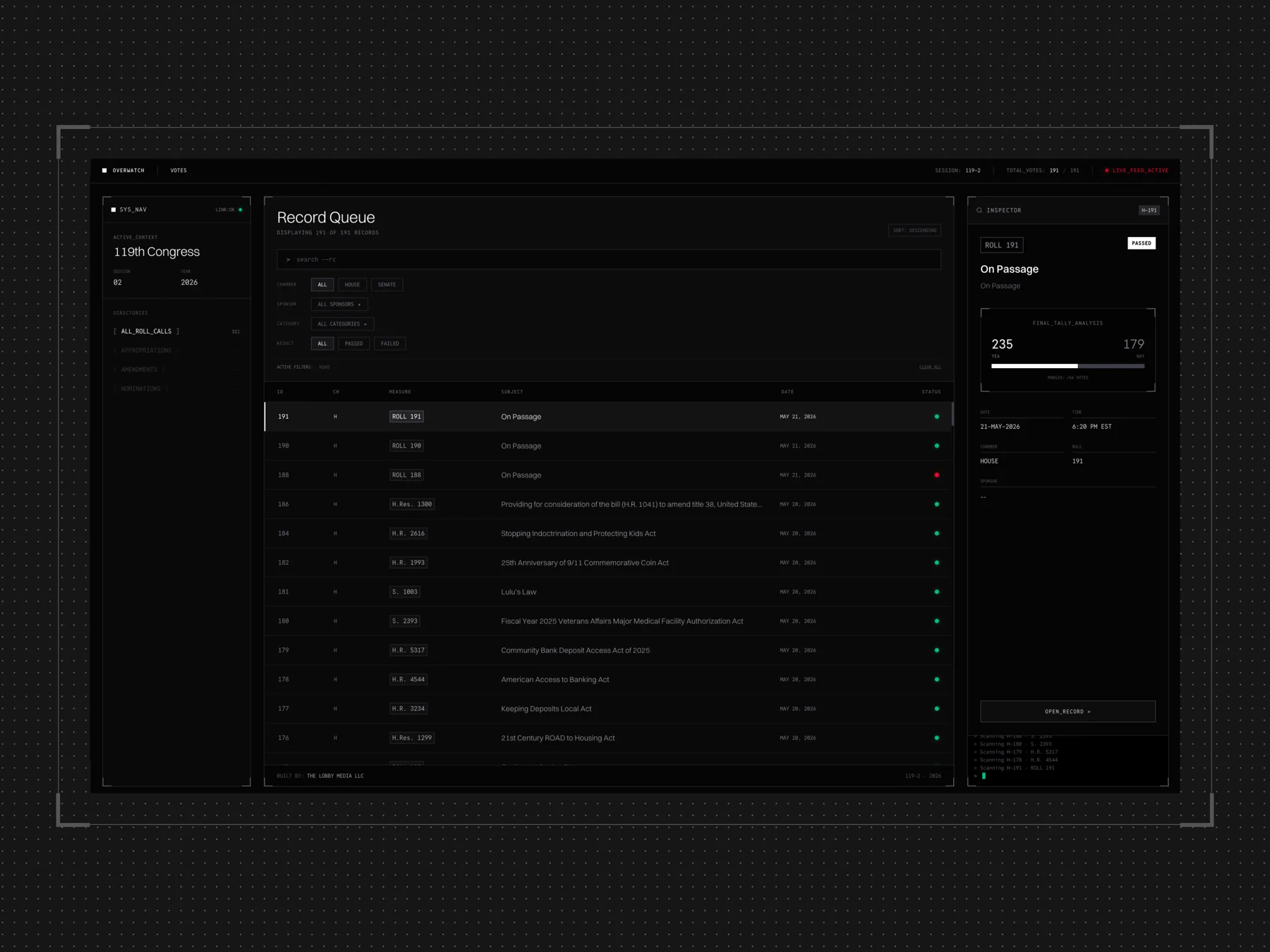Select Stopping Indoctrination and Protecting Kids Act row
1270x952 pixels.
608,534
